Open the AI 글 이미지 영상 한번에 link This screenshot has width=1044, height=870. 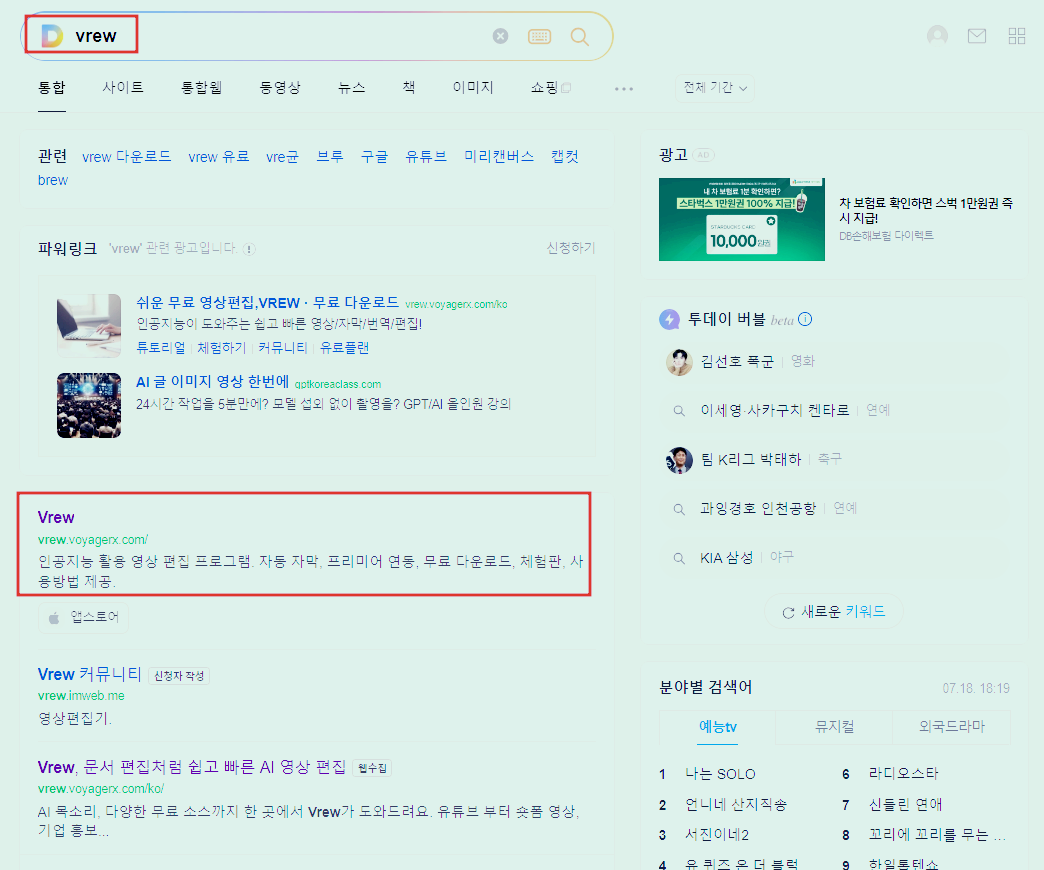coord(212,382)
